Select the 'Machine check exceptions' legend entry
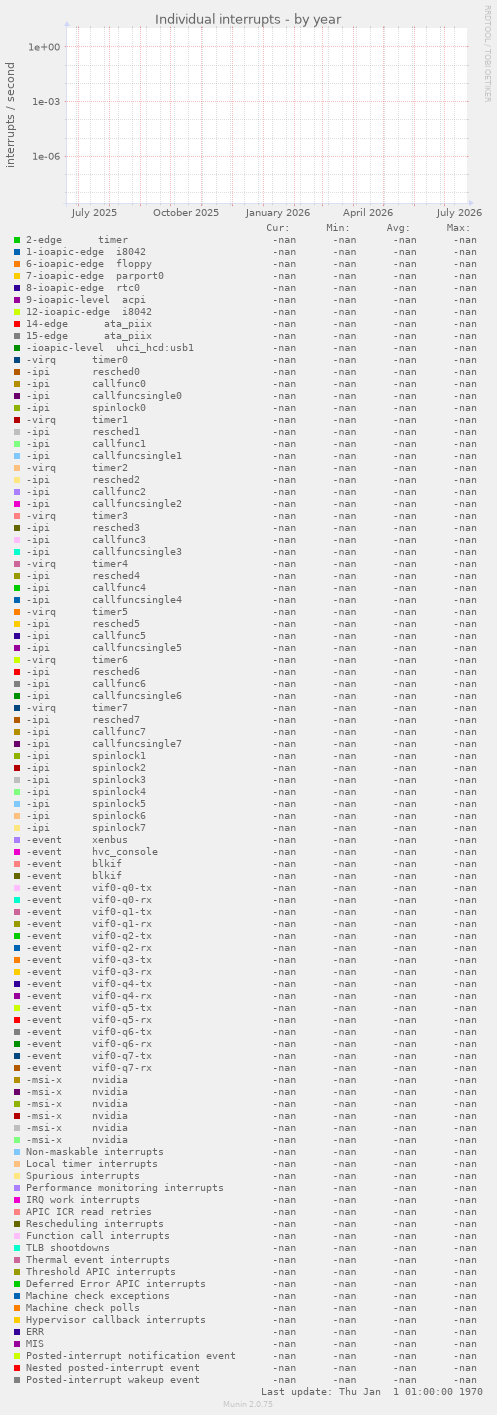Viewport: 497px width, 1415px height. coord(98,1296)
